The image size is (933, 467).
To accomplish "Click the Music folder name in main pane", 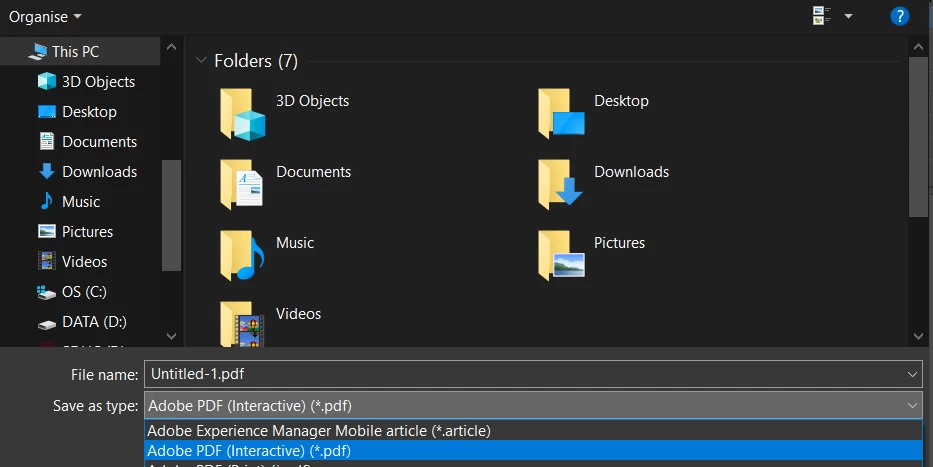I will pyautogui.click(x=295, y=243).
